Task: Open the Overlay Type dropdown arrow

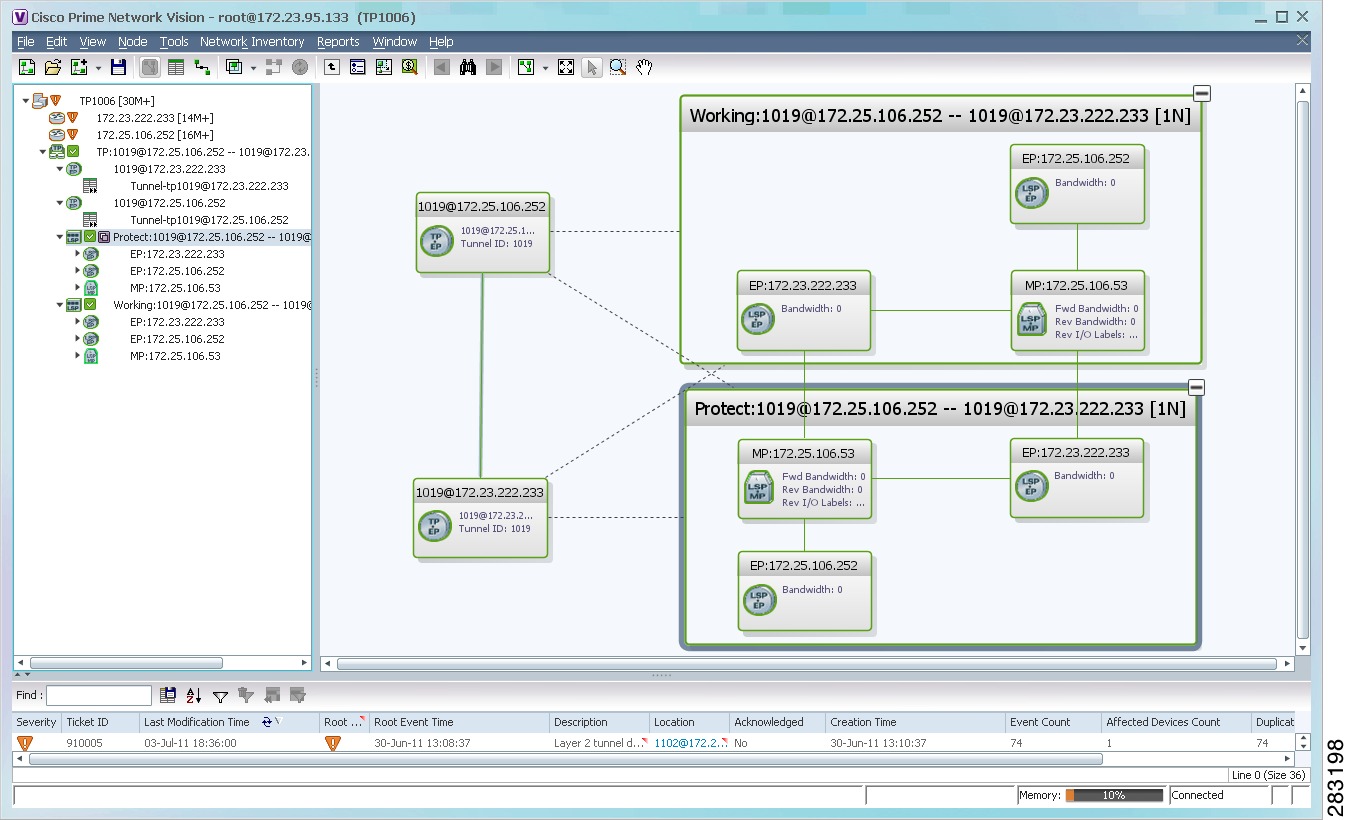Action: pyautogui.click(x=253, y=68)
